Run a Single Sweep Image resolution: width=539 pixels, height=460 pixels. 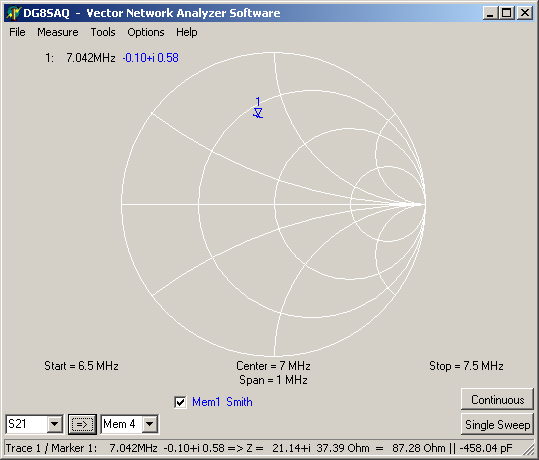coord(497,424)
